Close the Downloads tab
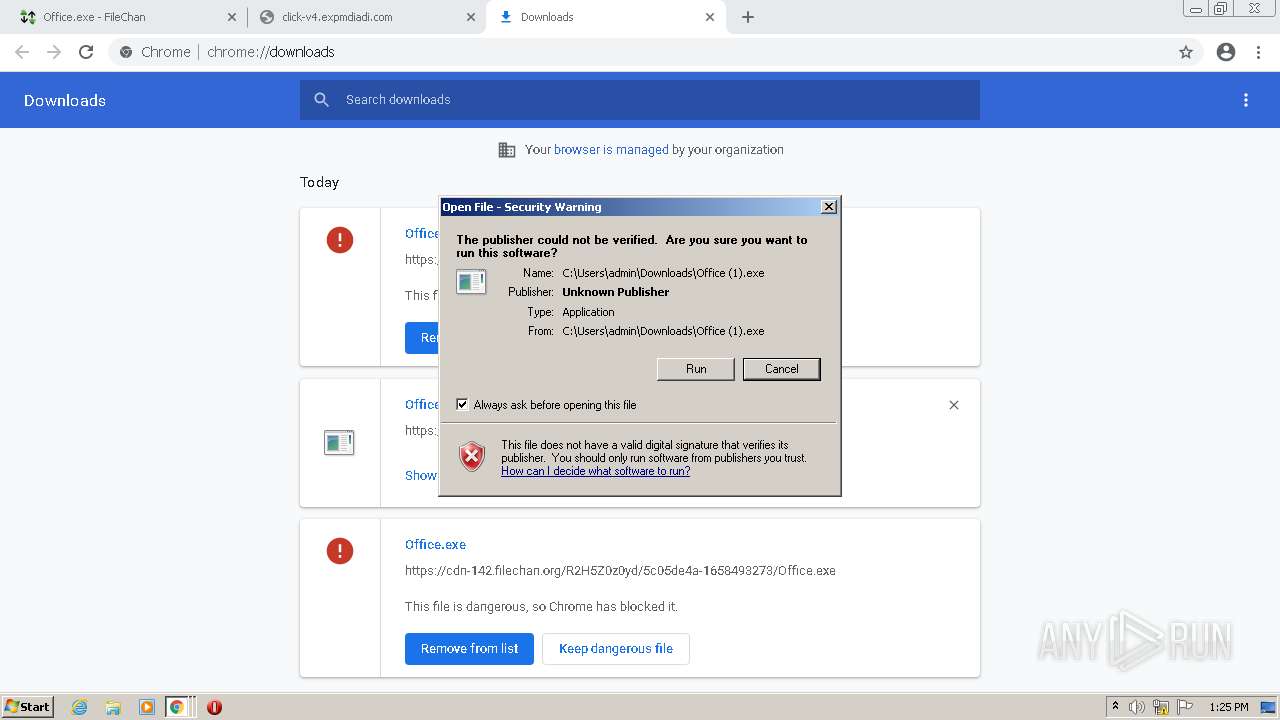The width and height of the screenshot is (1280, 720). tap(710, 17)
